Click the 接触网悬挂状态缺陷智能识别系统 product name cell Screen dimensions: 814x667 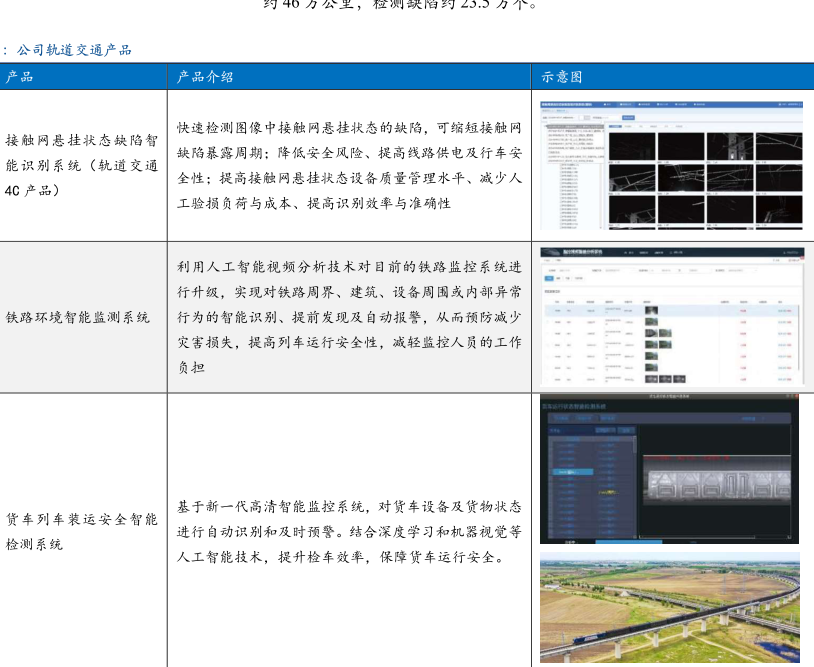(x=82, y=164)
